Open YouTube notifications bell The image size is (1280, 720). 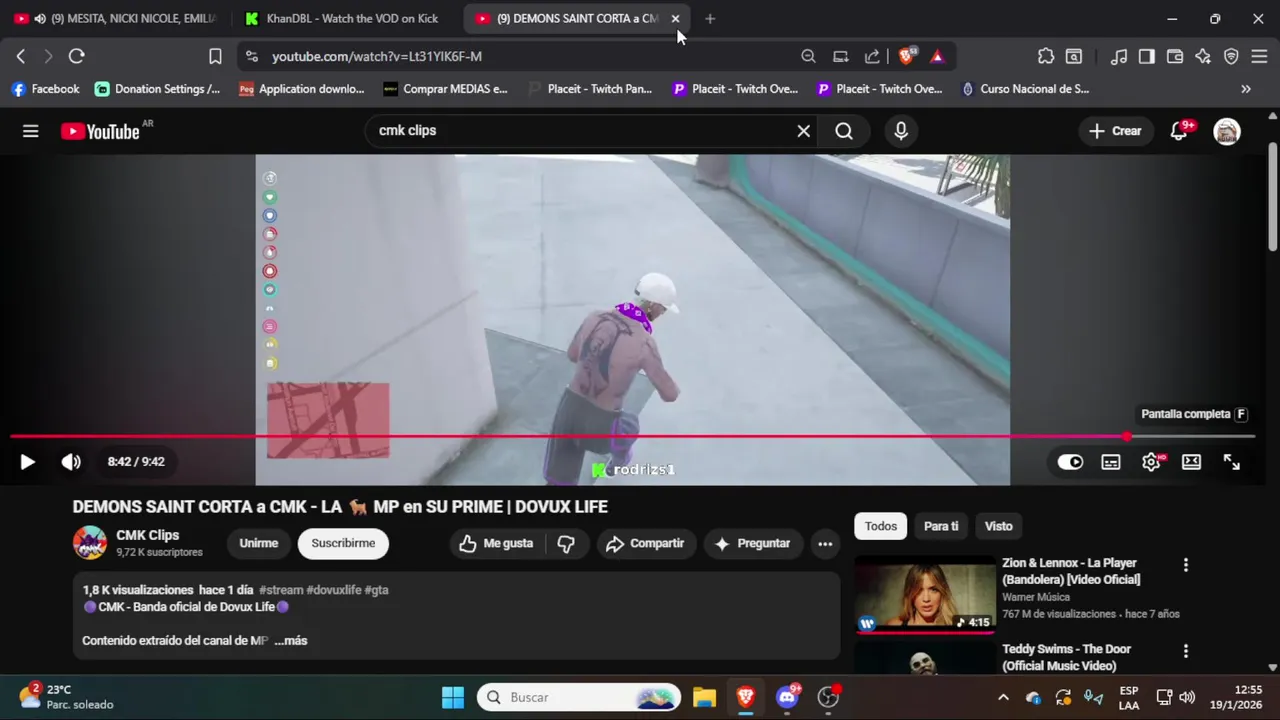coord(1179,131)
